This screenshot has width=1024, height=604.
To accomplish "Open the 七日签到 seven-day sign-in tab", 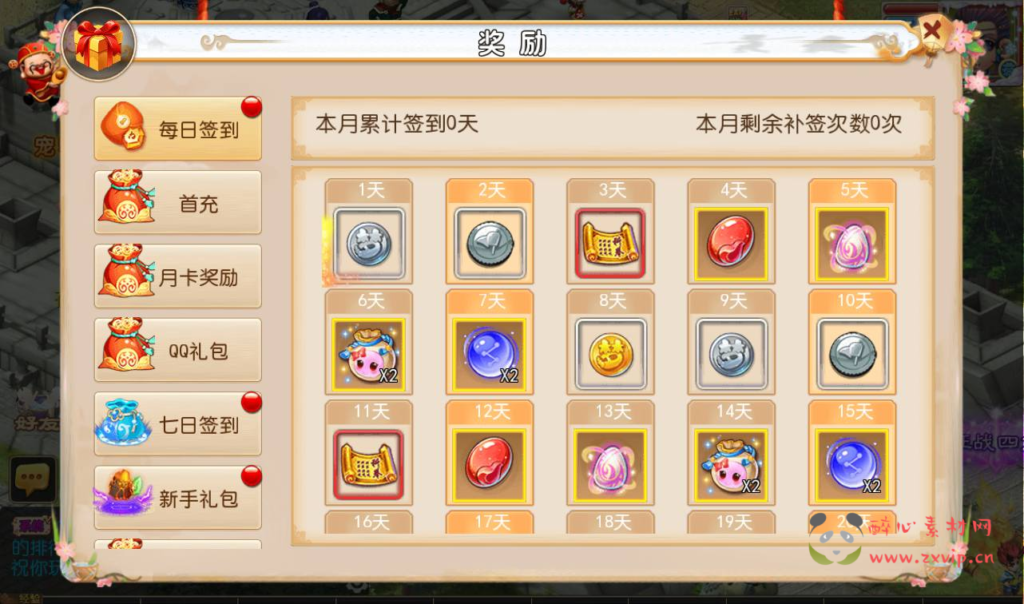I will tap(178, 424).
